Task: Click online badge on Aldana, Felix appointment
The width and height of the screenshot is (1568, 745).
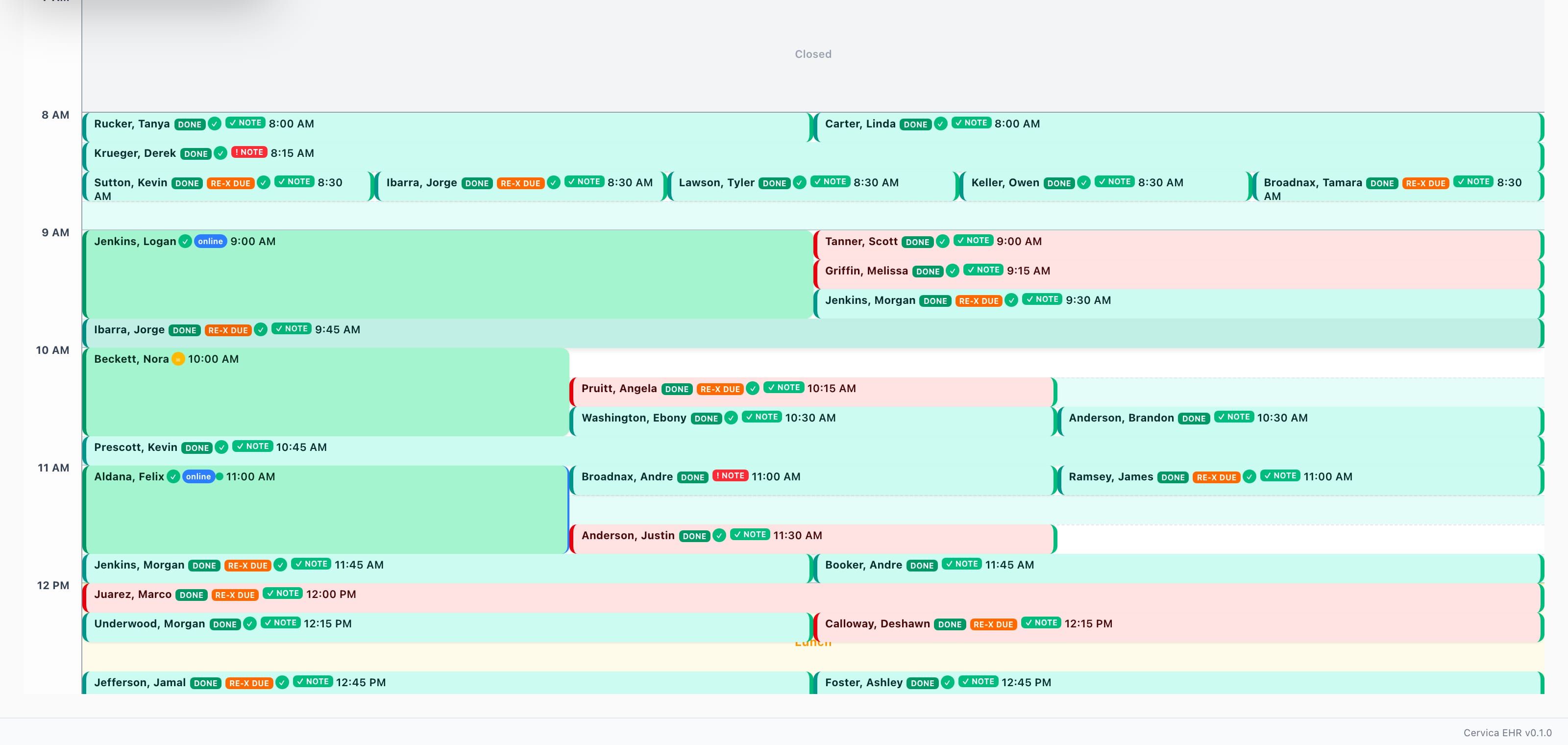Action: click(198, 476)
